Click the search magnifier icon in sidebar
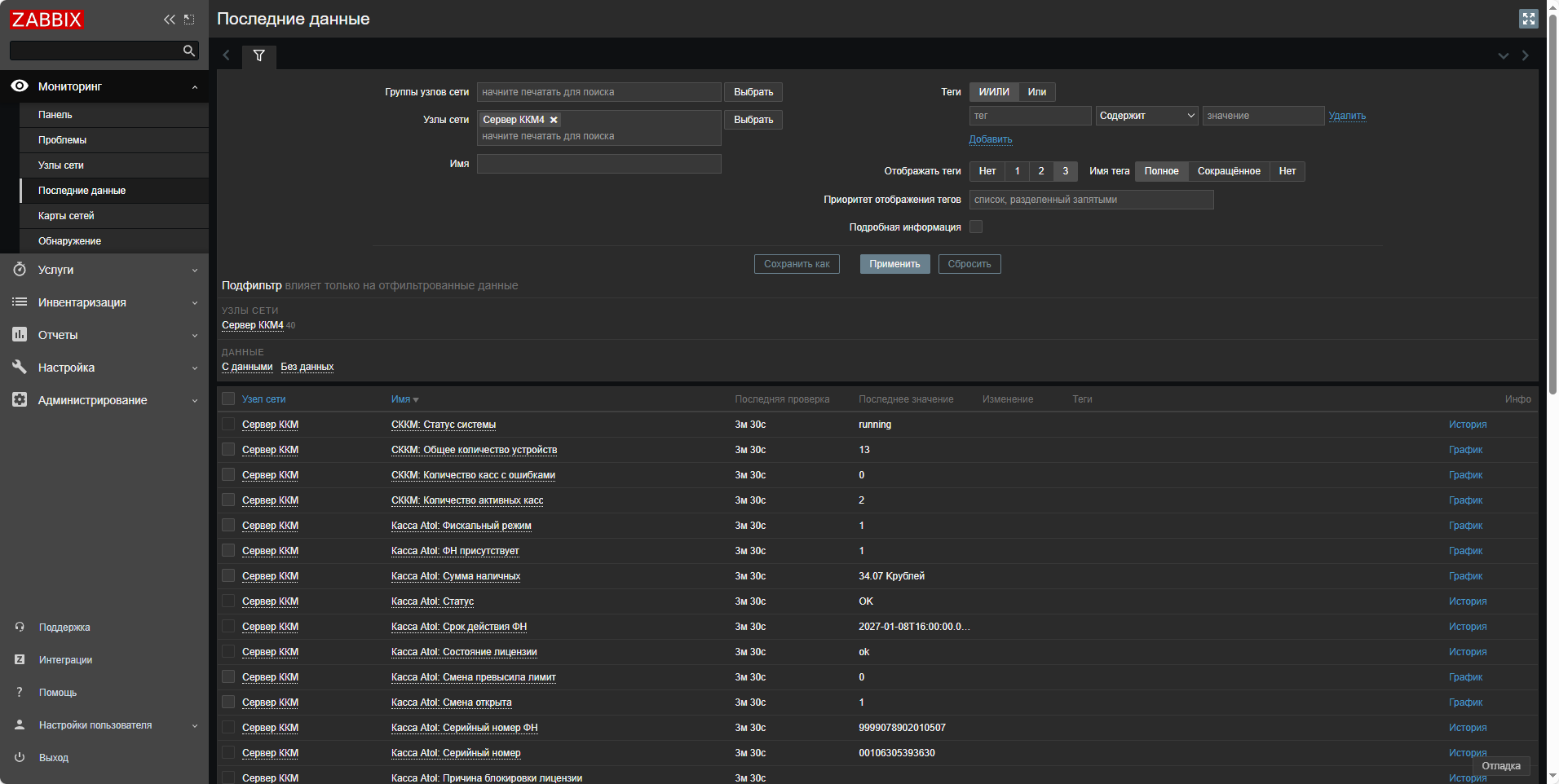The height and width of the screenshot is (784, 1559). click(x=189, y=51)
